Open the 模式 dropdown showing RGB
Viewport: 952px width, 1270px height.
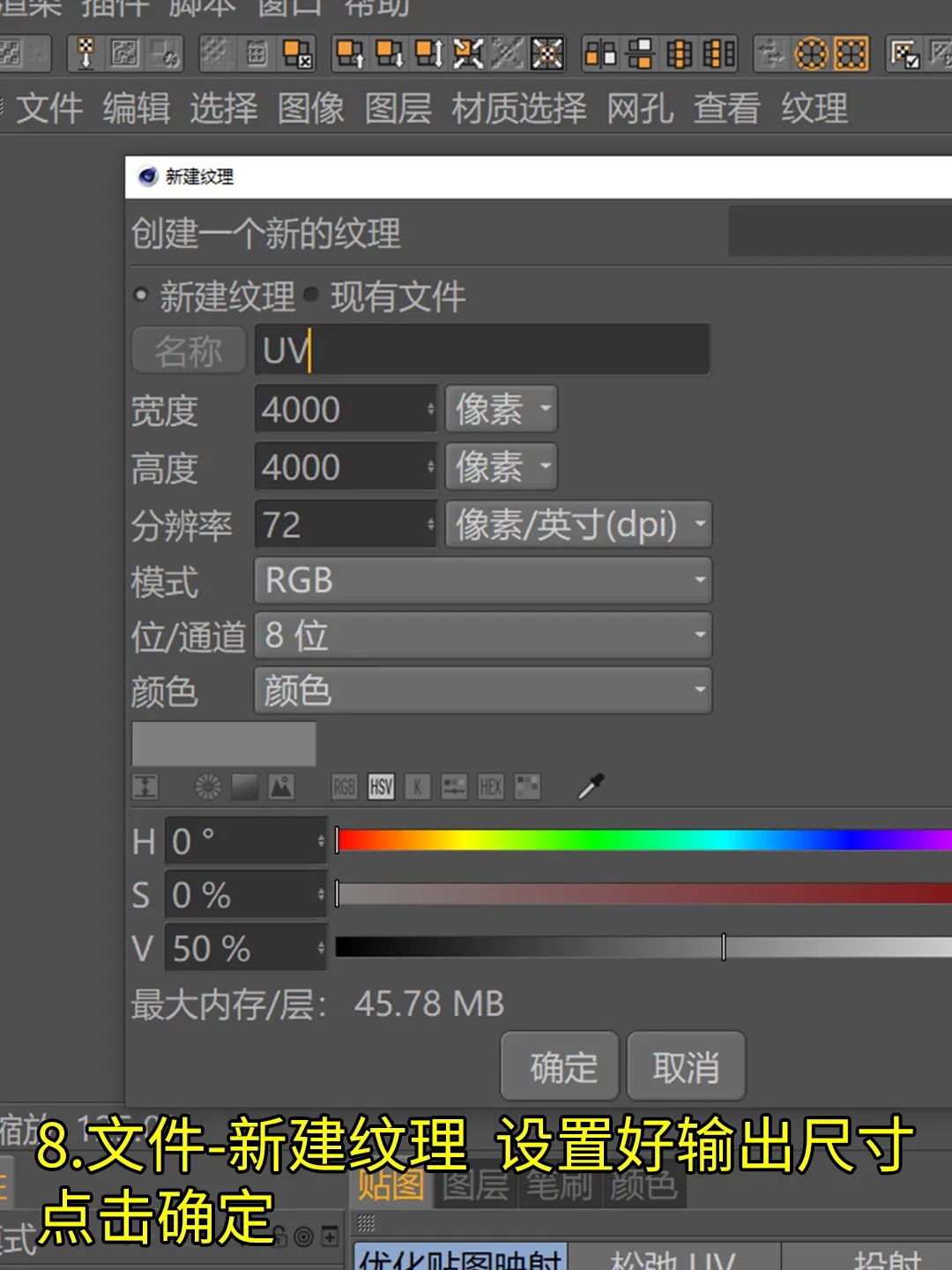[x=481, y=580]
